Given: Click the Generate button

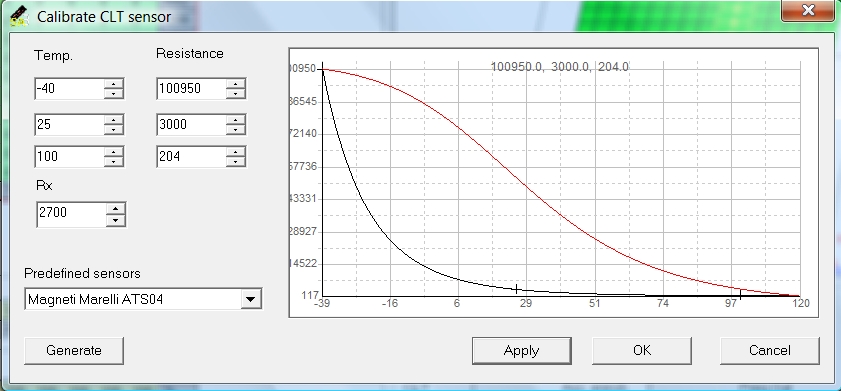Looking at the screenshot, I should point(74,351).
